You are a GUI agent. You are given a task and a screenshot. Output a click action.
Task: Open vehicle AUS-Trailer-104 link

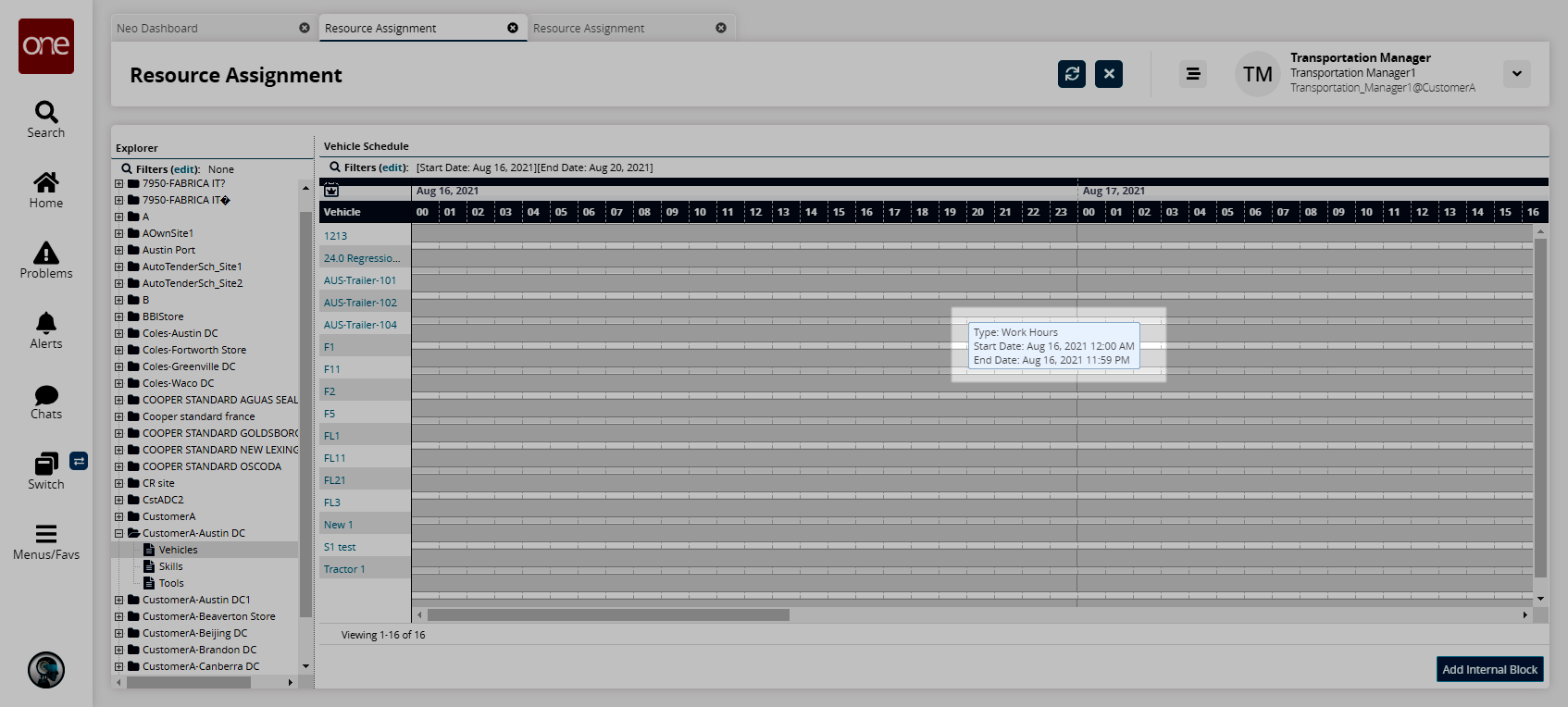tap(360, 325)
